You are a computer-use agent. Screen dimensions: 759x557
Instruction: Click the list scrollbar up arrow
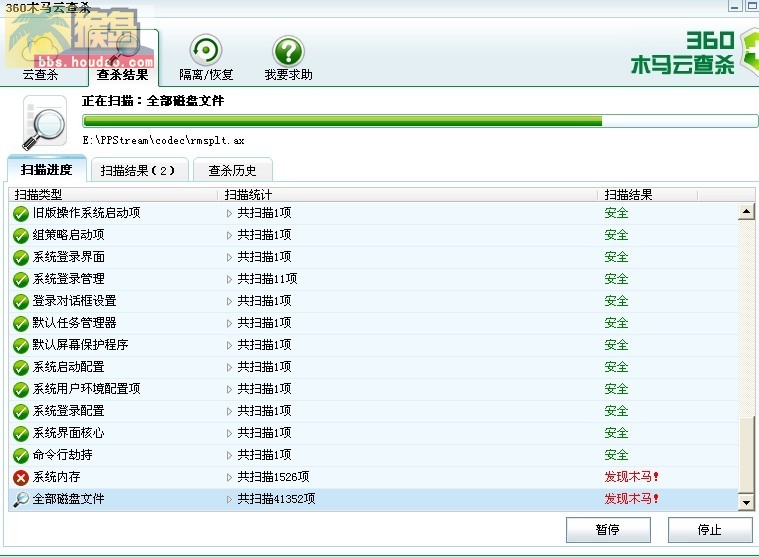pos(746,211)
